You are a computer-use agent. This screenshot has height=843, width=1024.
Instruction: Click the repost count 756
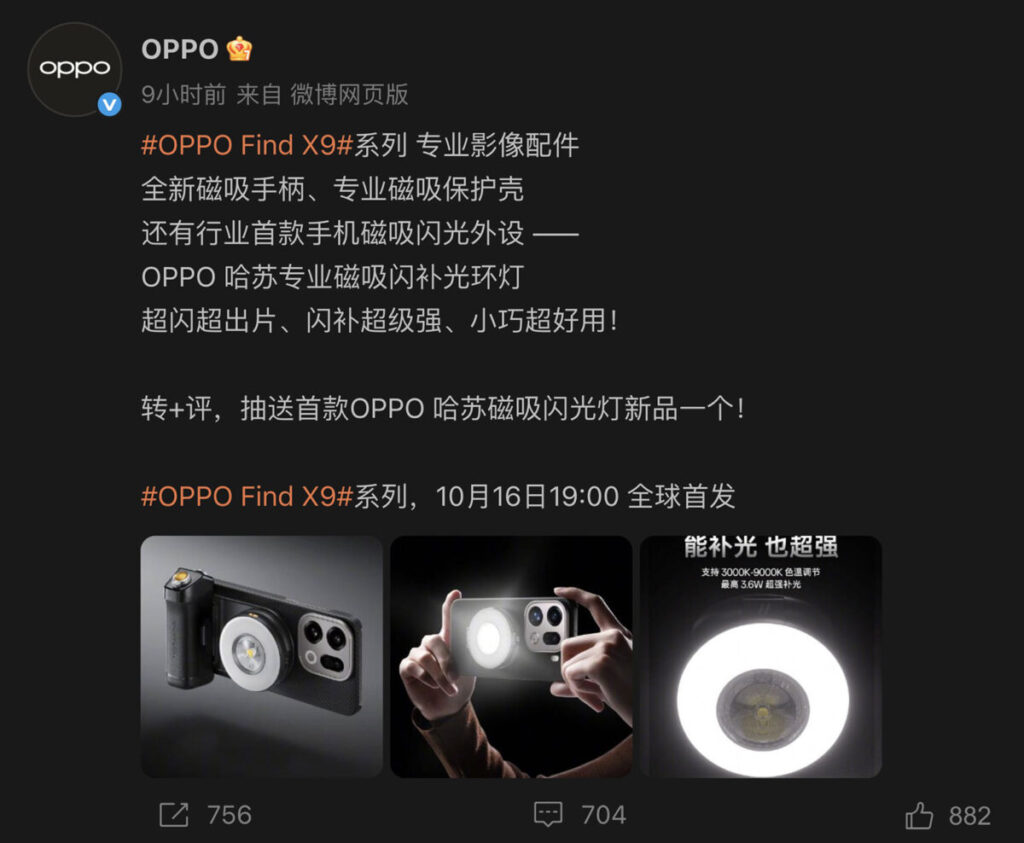pos(229,815)
